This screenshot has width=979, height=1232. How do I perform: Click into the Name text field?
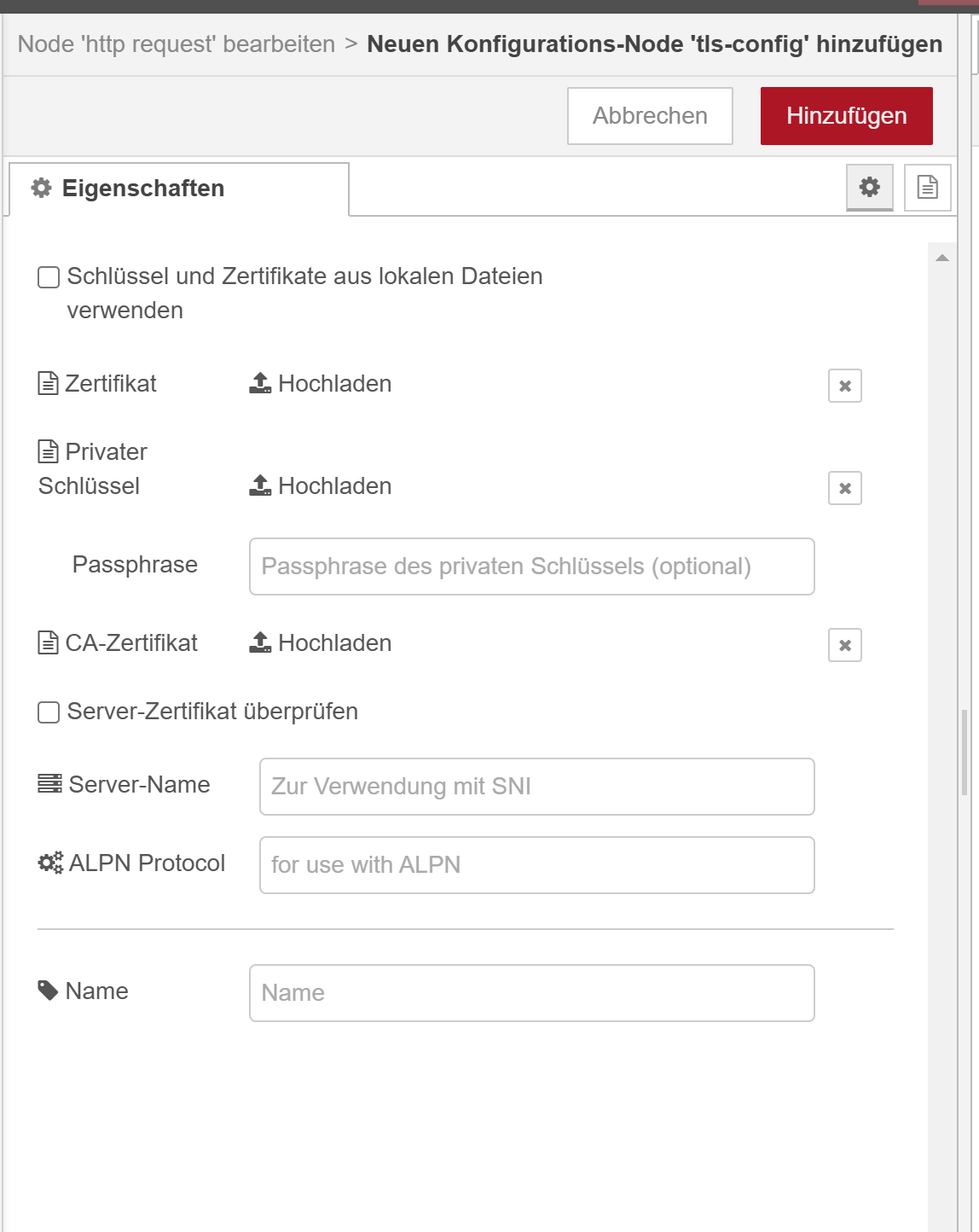[531, 993]
